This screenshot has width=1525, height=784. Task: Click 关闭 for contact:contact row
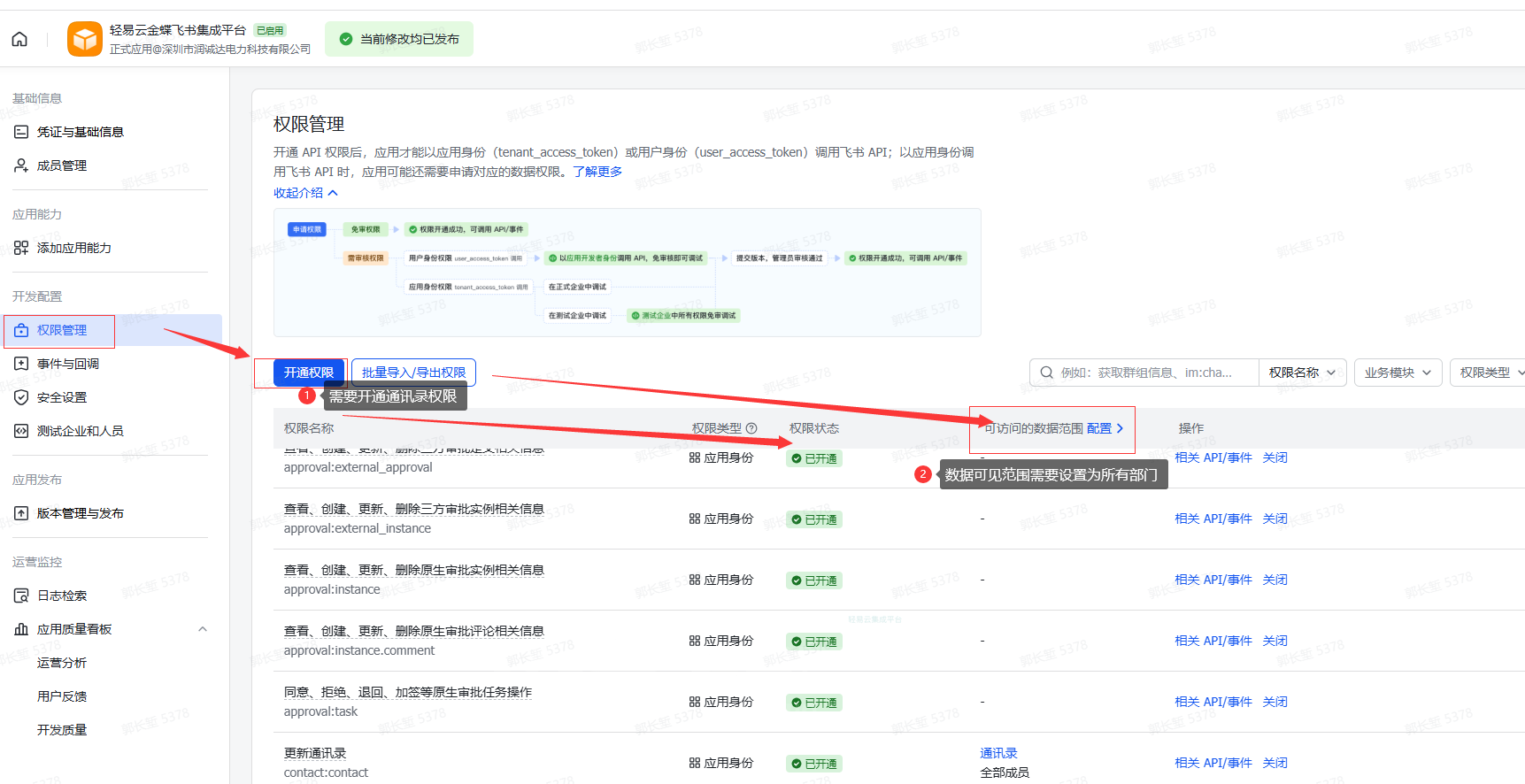[1275, 763]
